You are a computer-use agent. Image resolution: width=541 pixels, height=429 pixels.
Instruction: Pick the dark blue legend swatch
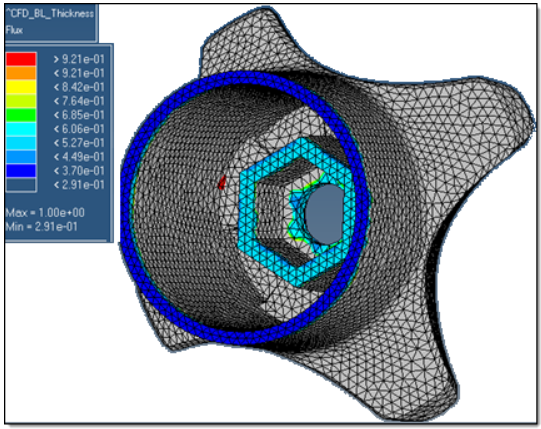point(21,170)
